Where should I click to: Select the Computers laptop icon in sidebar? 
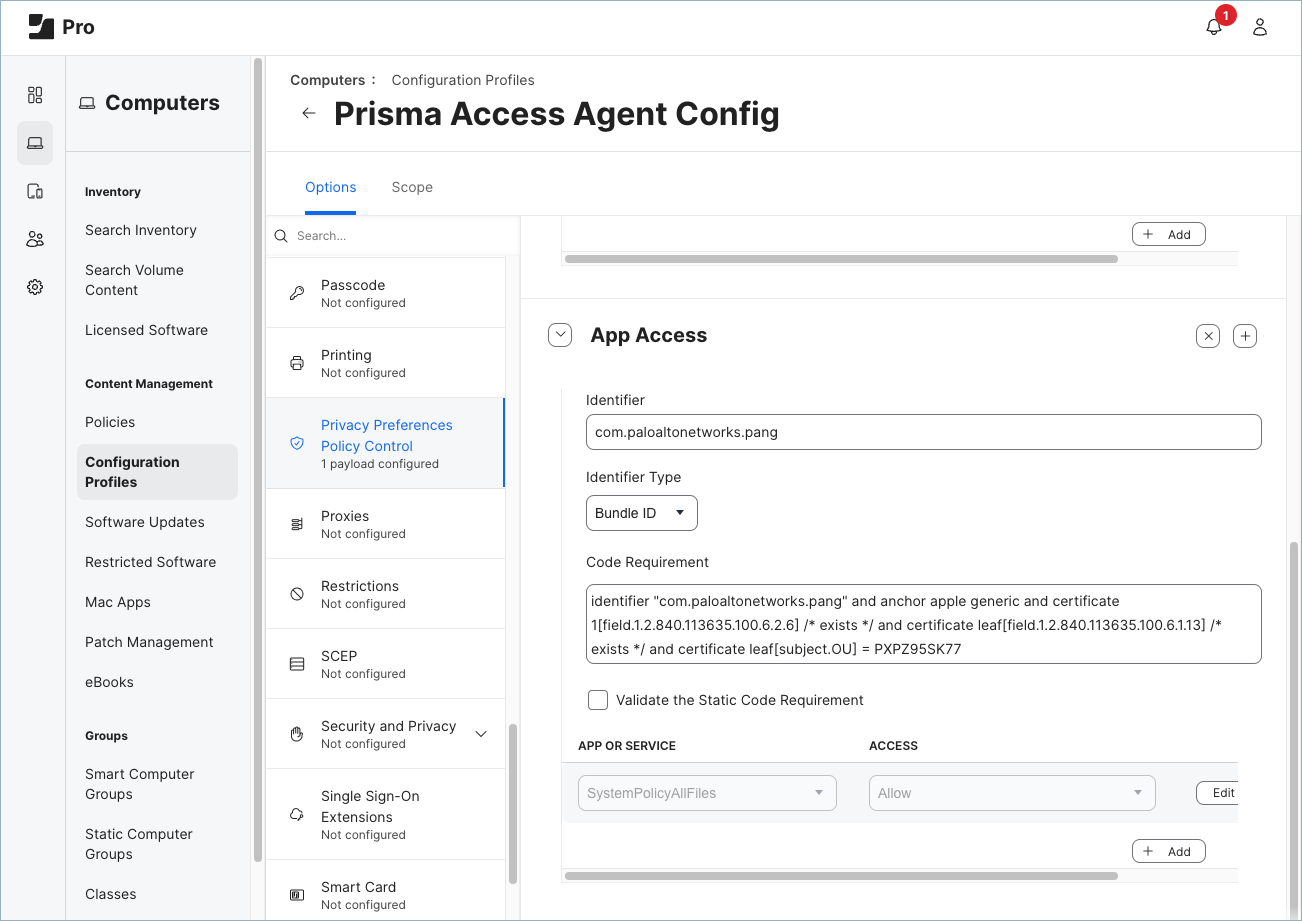pyautogui.click(x=35, y=143)
